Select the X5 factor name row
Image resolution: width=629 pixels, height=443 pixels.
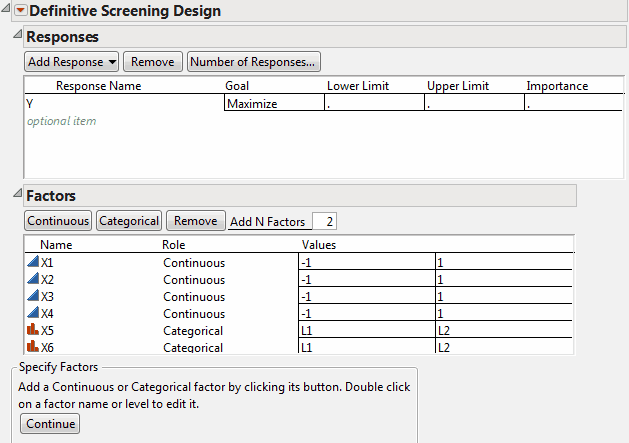coord(48,331)
